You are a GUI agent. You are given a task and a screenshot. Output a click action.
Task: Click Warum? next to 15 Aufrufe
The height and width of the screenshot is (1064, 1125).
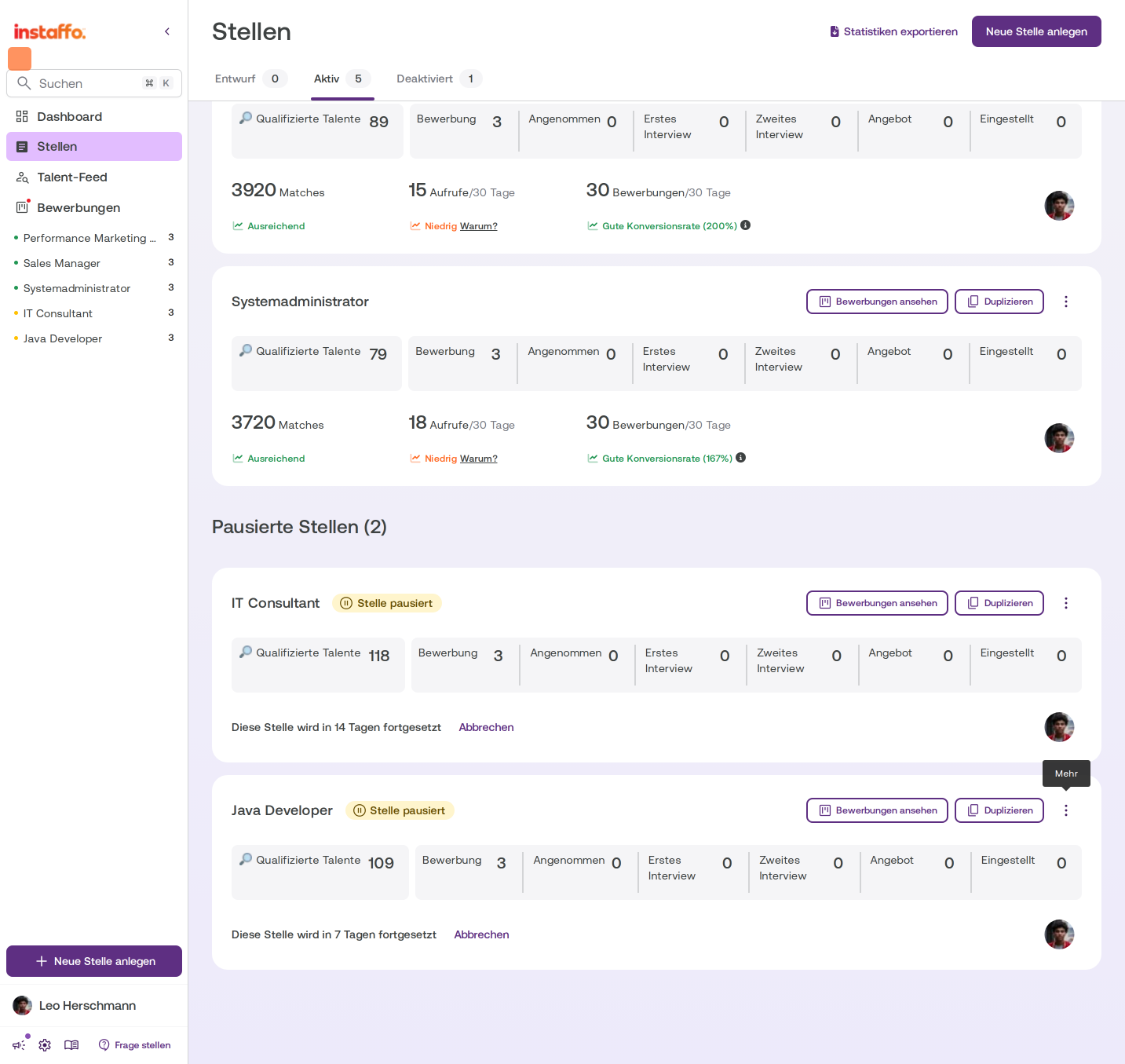(479, 226)
